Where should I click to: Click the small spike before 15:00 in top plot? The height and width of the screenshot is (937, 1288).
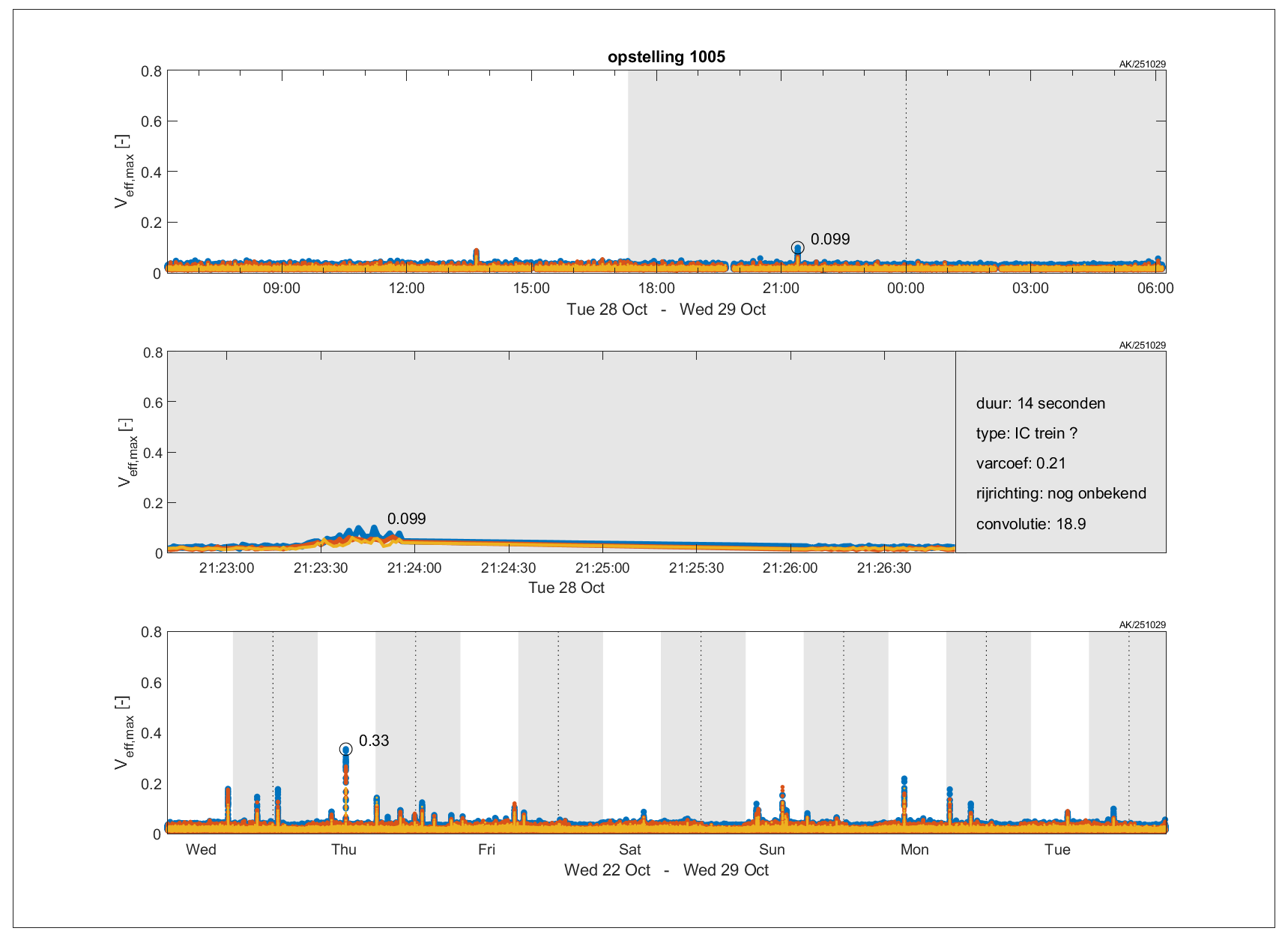(x=476, y=253)
